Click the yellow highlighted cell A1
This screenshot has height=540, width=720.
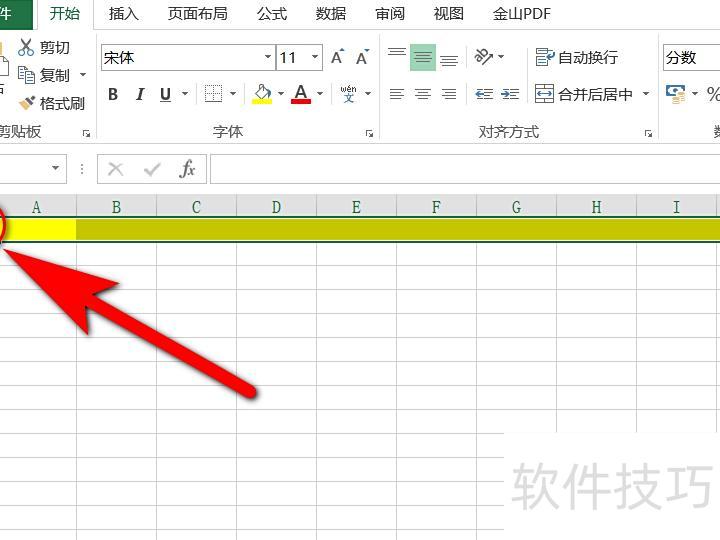(x=38, y=230)
